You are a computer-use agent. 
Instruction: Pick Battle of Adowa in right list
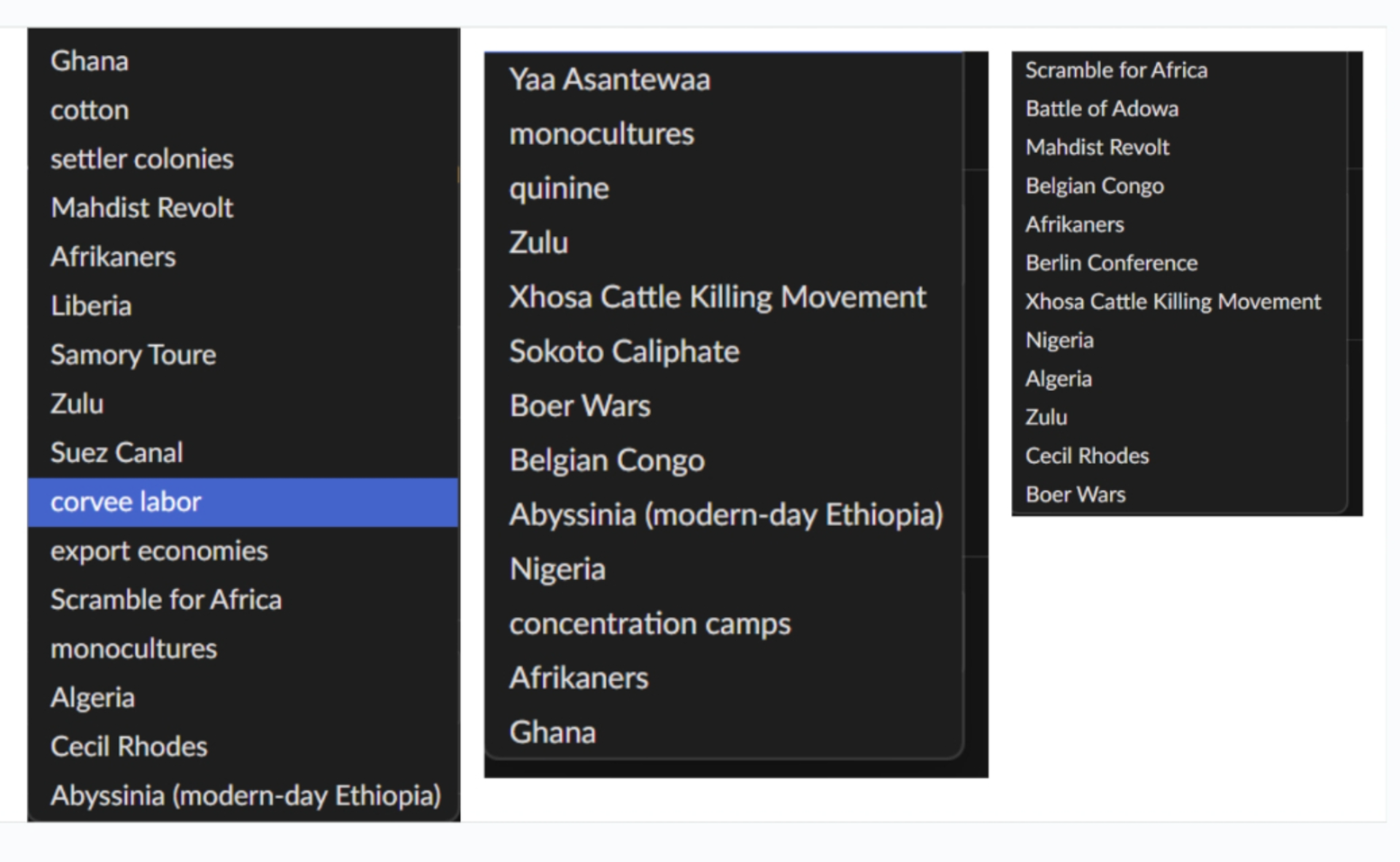[1179, 109]
